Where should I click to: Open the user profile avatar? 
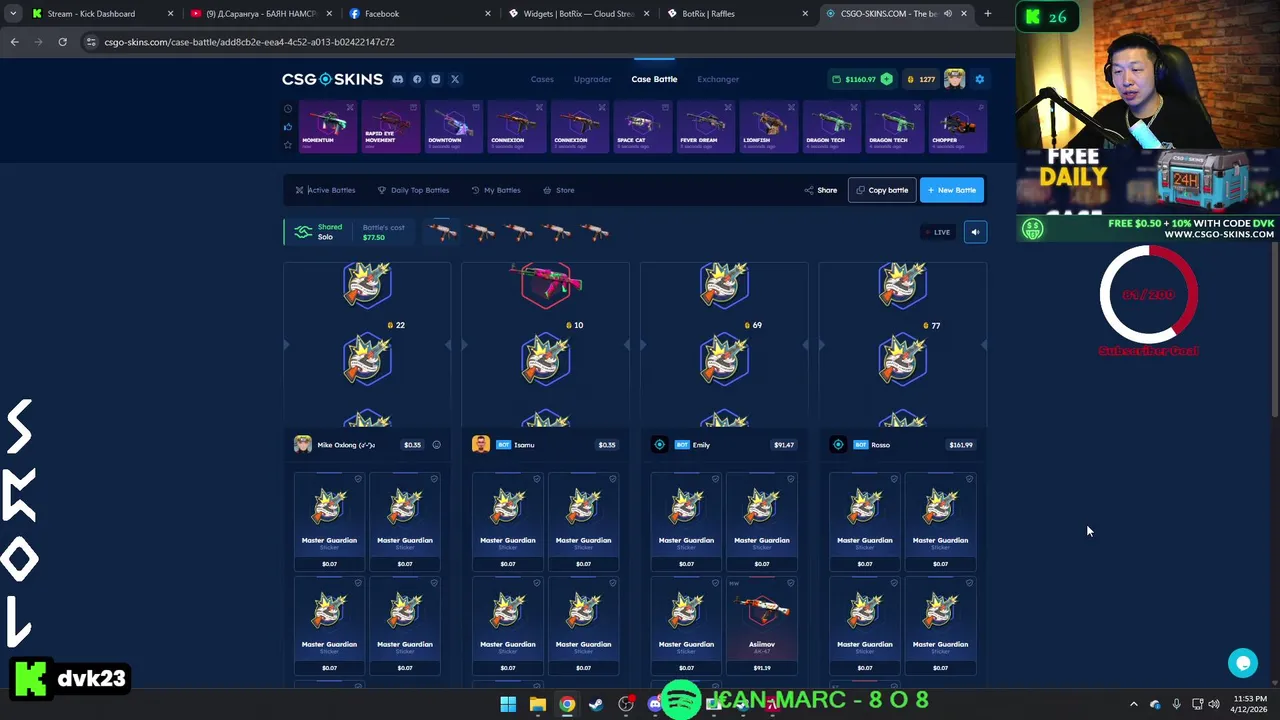[954, 79]
